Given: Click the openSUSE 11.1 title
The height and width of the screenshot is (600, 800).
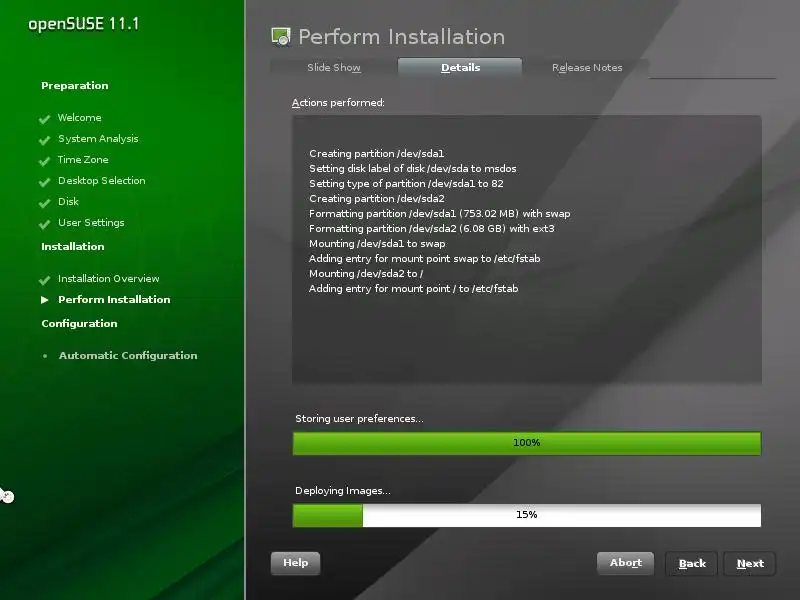Looking at the screenshot, I should (x=84, y=24).
